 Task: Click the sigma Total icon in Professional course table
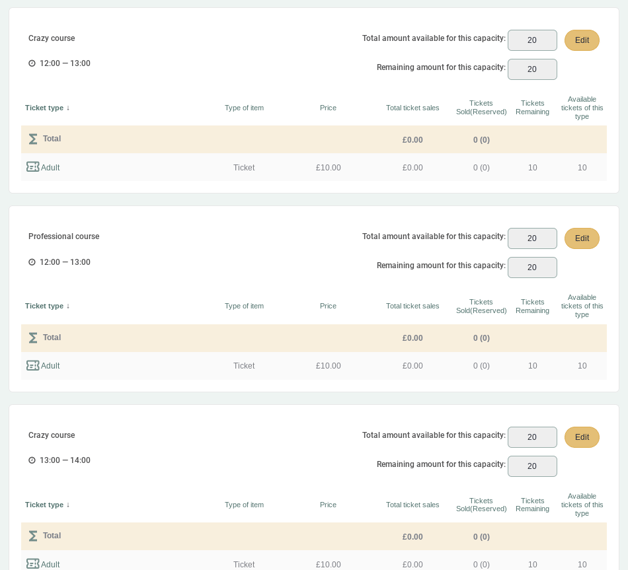[33, 338]
